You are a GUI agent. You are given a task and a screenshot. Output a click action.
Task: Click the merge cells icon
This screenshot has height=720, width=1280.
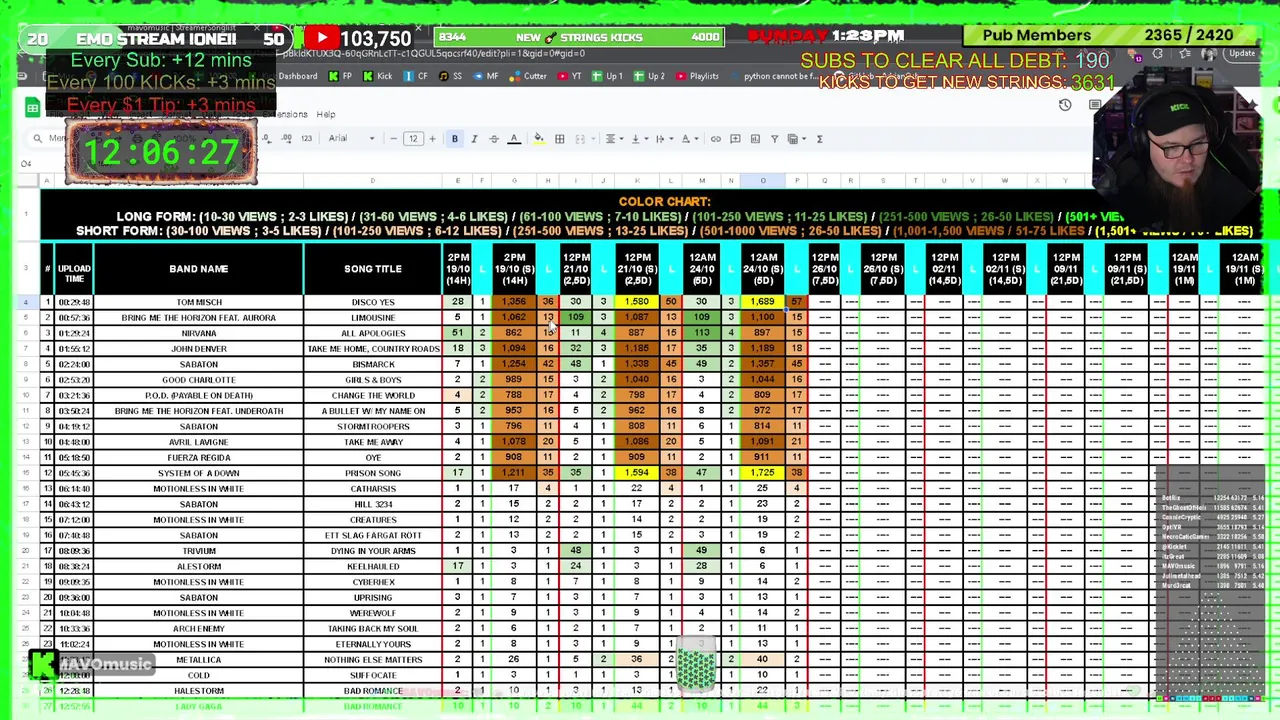(x=581, y=139)
